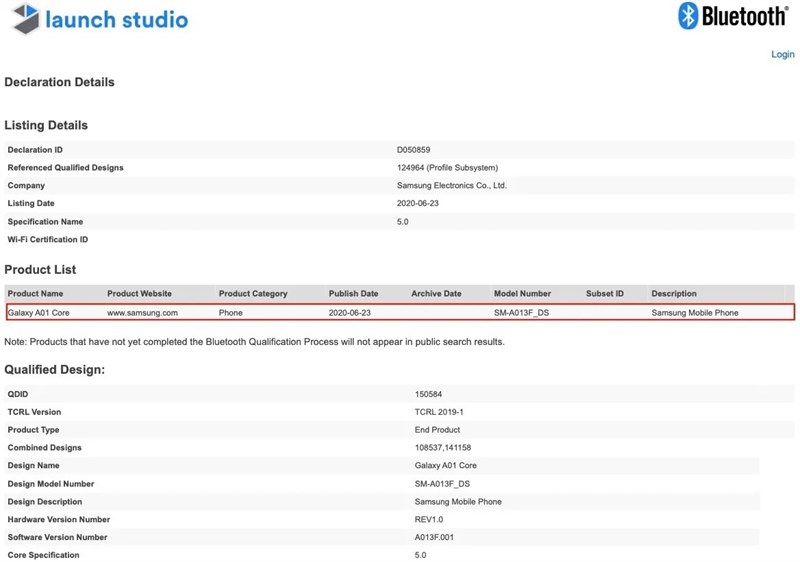Click the Product Category column header

(x=253, y=294)
